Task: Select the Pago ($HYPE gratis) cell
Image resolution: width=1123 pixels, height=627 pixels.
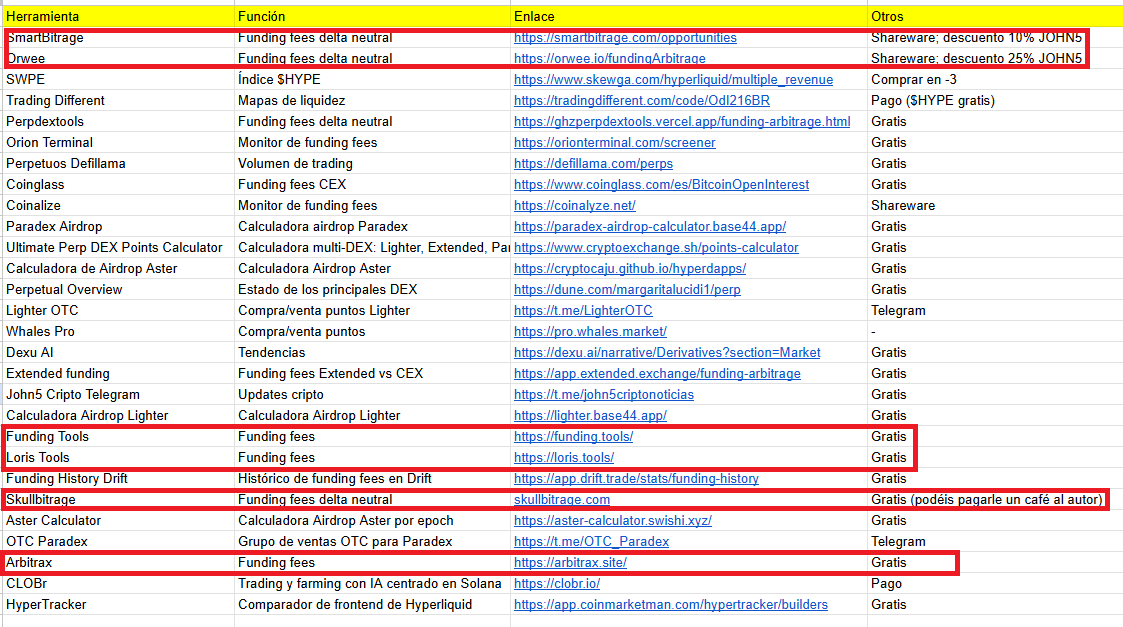Action: click(x=996, y=100)
